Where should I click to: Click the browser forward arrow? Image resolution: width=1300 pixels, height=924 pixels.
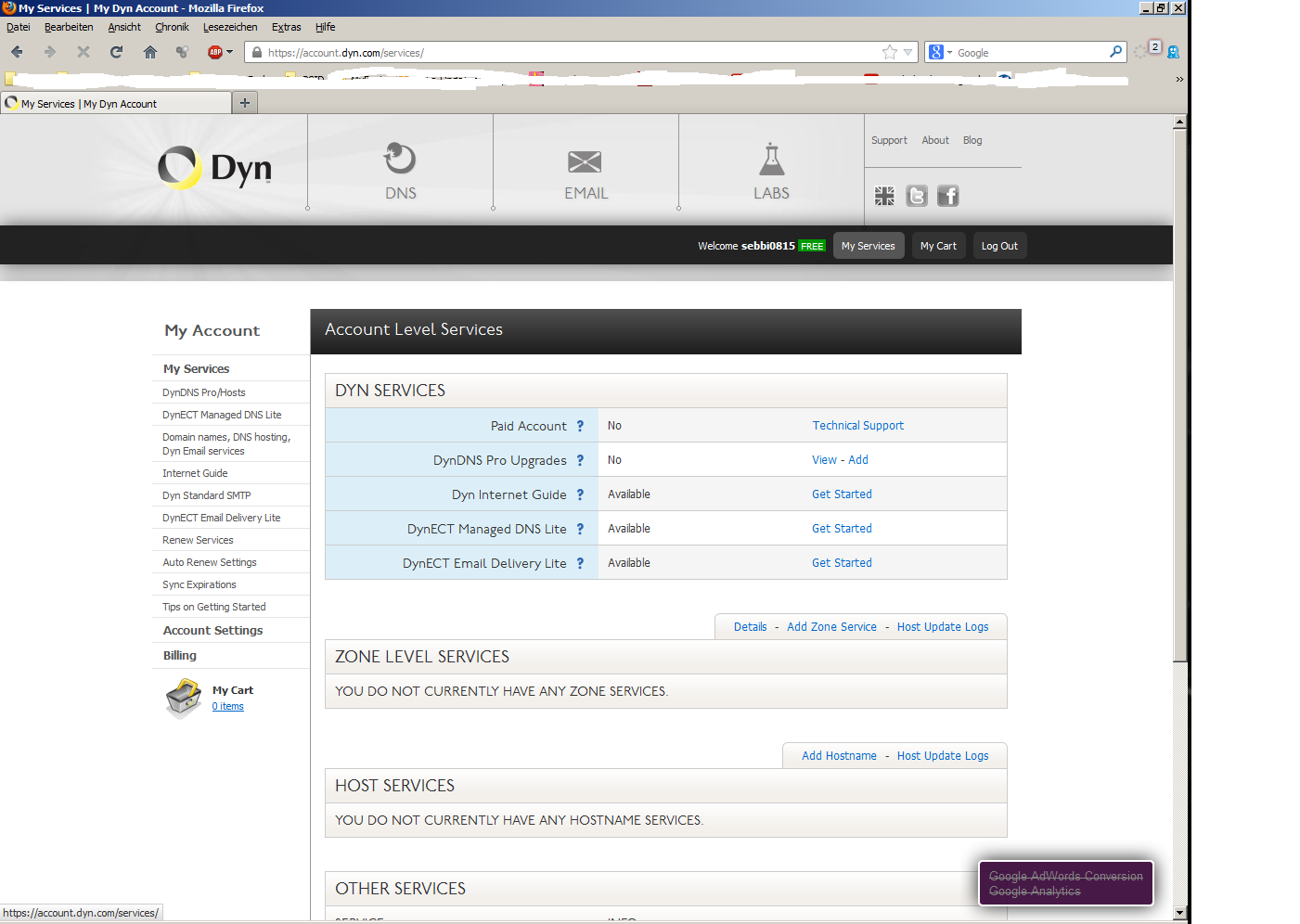click(50, 52)
